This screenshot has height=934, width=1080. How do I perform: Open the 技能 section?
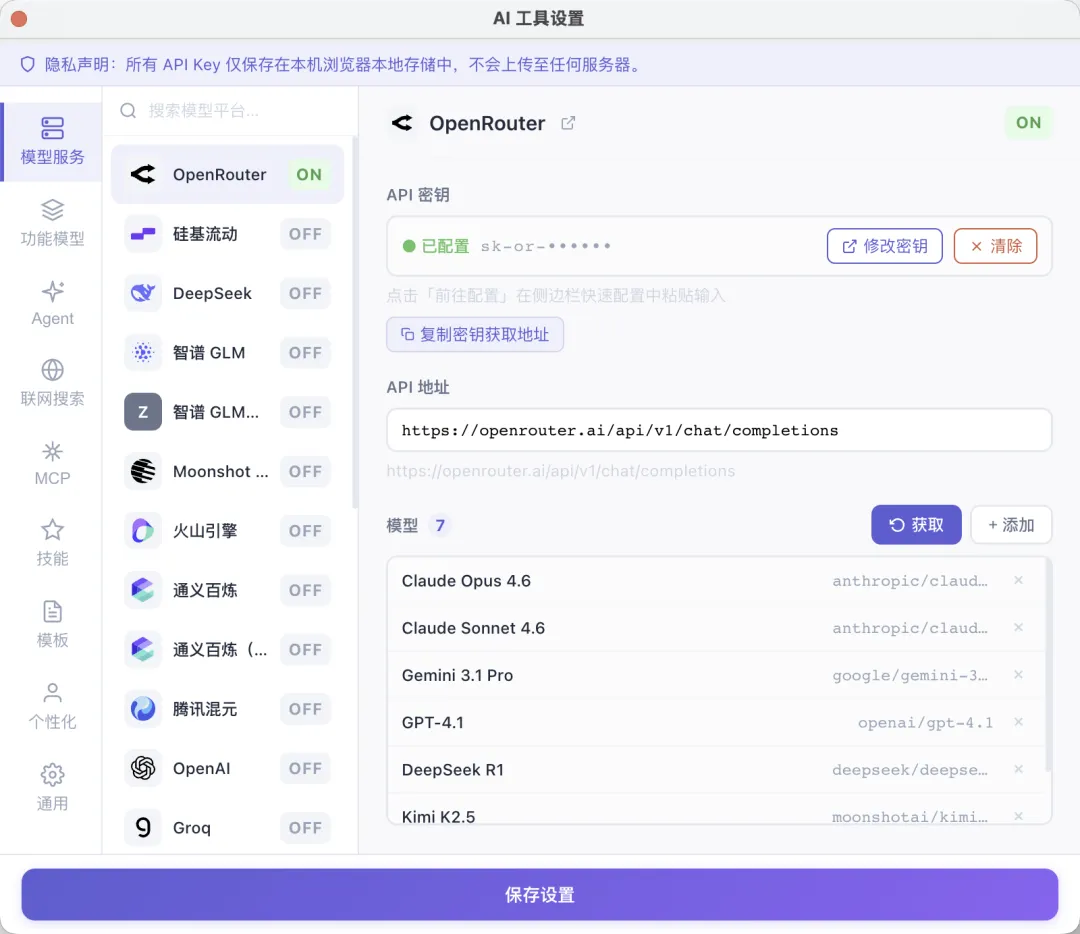tap(52, 543)
